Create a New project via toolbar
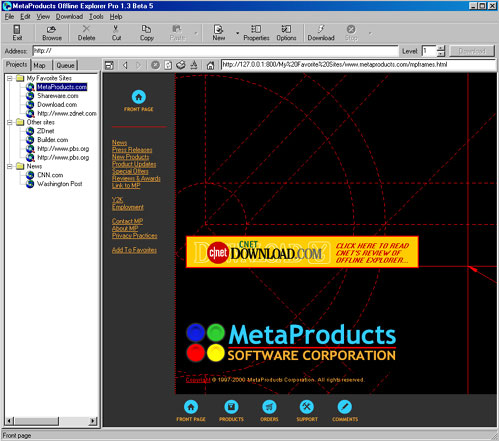This screenshot has height=441, width=499. tap(219, 33)
